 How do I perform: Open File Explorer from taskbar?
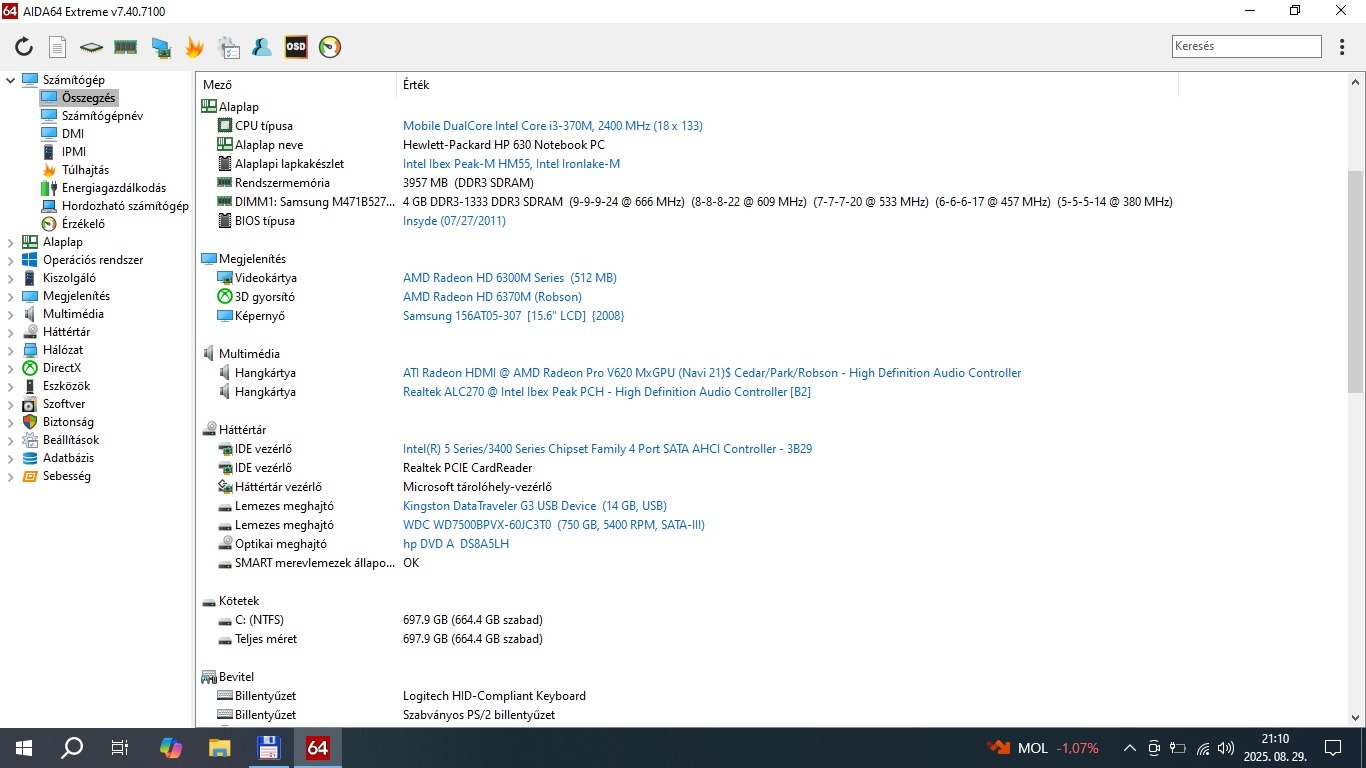(x=219, y=747)
